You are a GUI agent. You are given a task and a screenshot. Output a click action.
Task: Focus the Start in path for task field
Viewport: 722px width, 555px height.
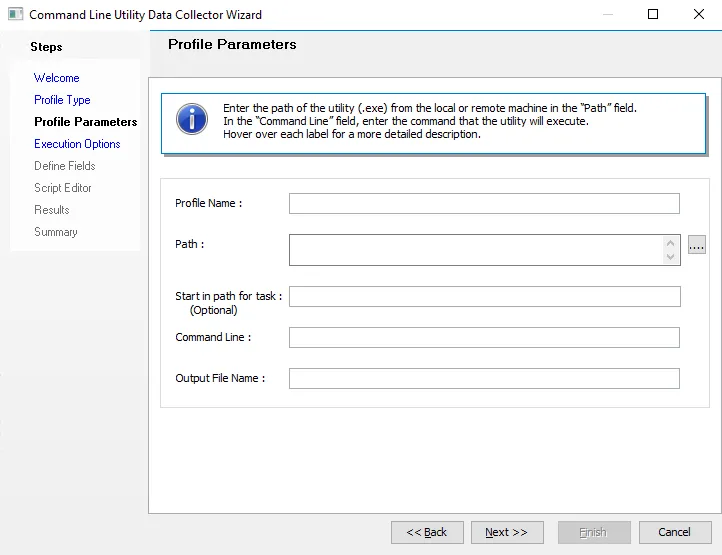pyautogui.click(x=485, y=297)
